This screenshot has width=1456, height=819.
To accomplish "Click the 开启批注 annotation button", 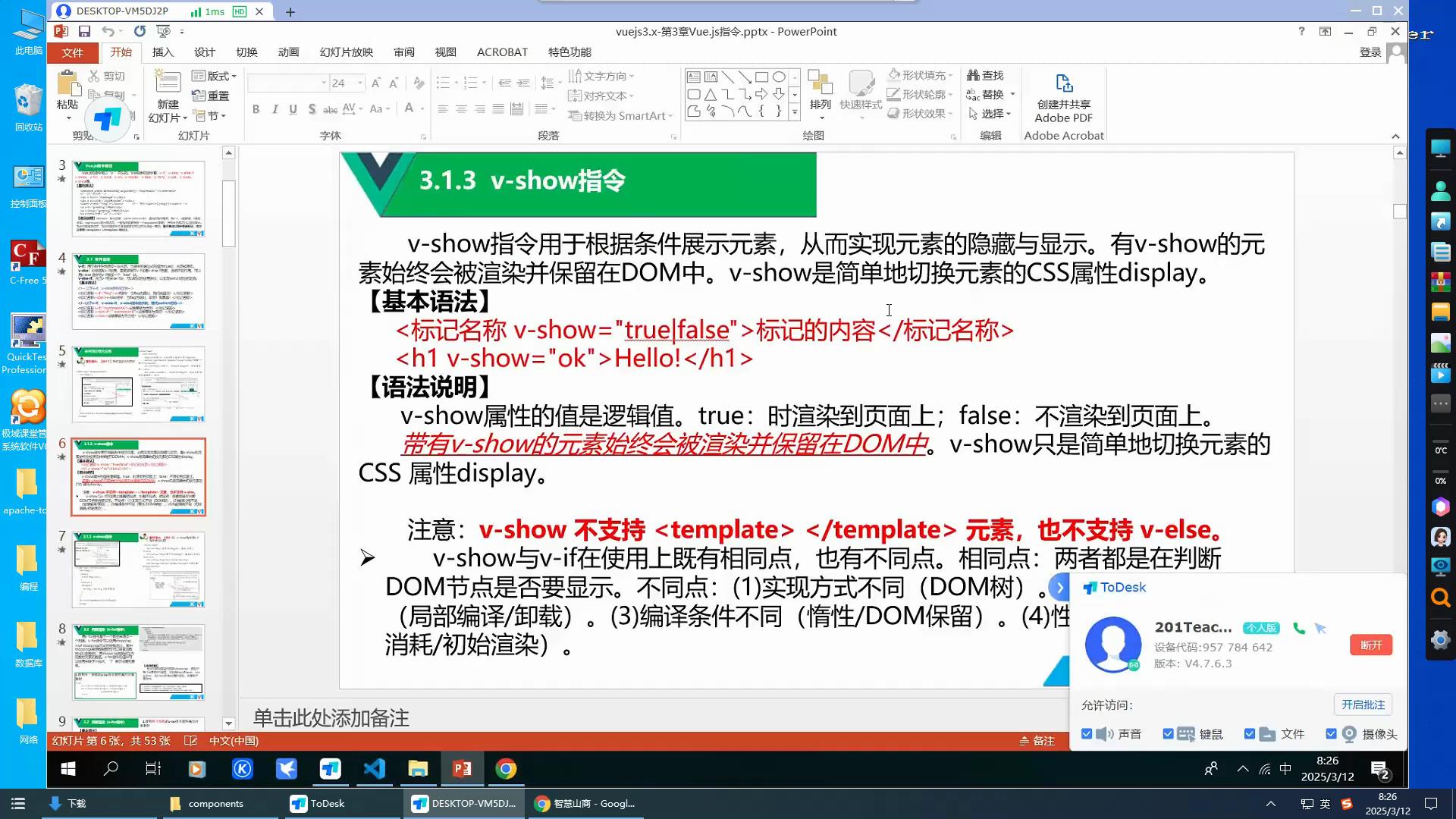I will coord(1363,704).
